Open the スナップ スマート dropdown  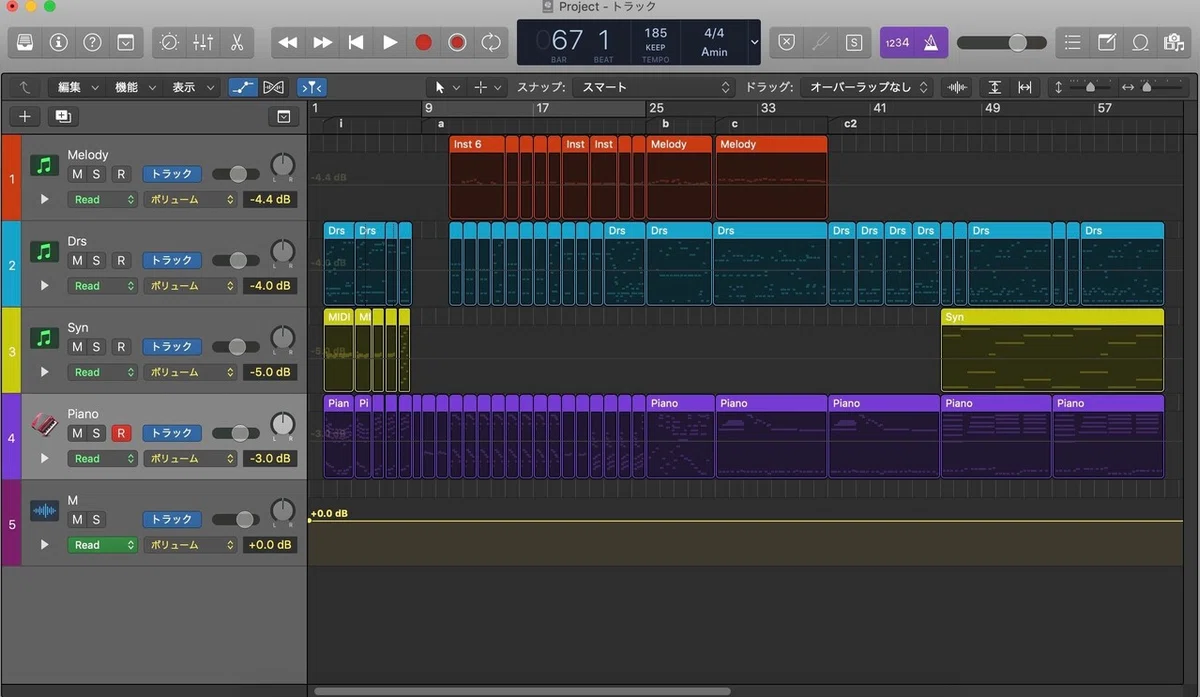pos(655,87)
